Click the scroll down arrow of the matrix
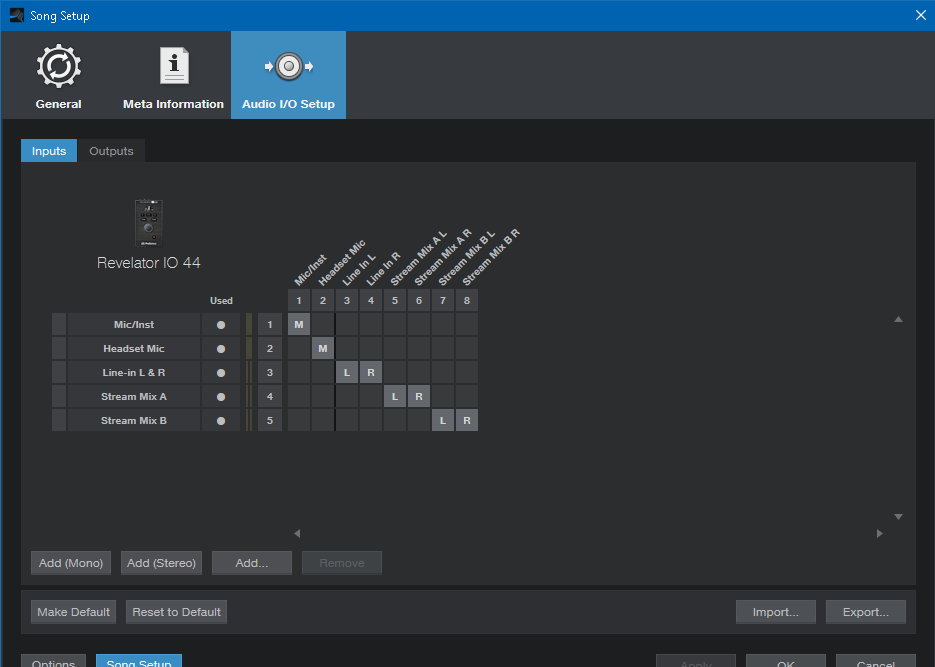This screenshot has width=935, height=667. click(898, 517)
